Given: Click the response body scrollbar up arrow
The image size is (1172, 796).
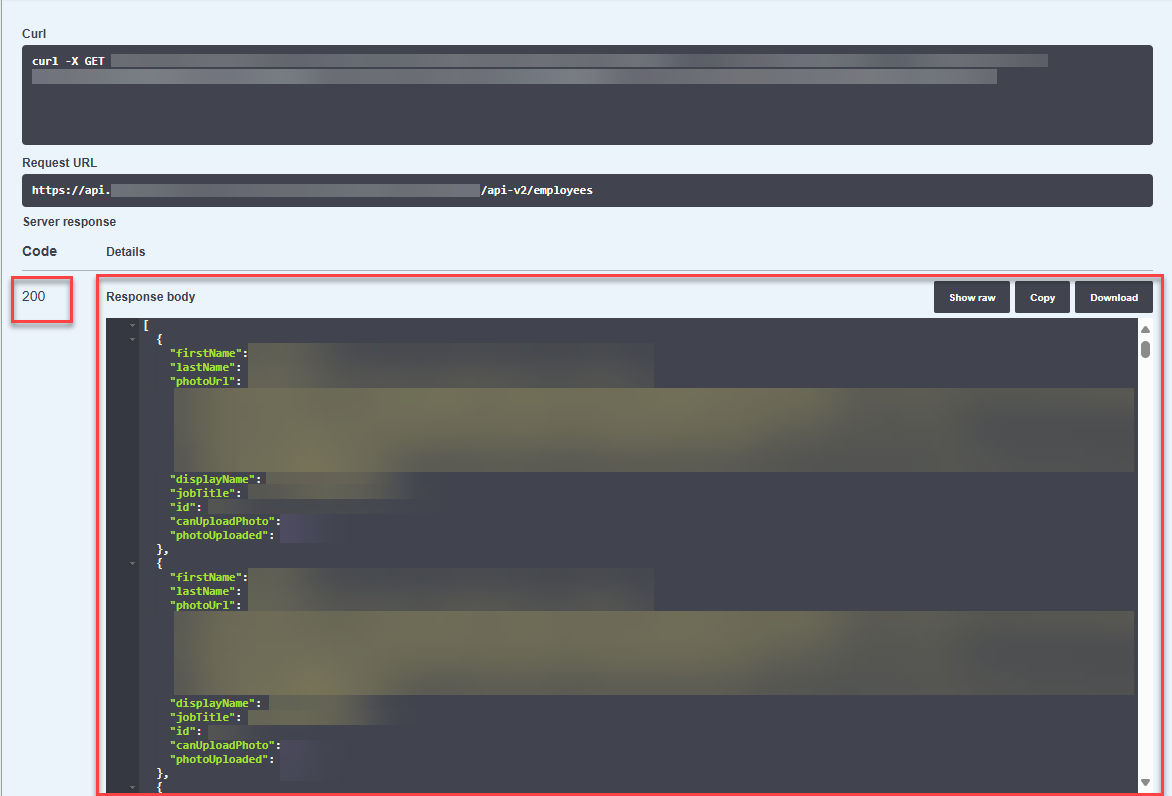Looking at the screenshot, I should pyautogui.click(x=1145, y=330).
